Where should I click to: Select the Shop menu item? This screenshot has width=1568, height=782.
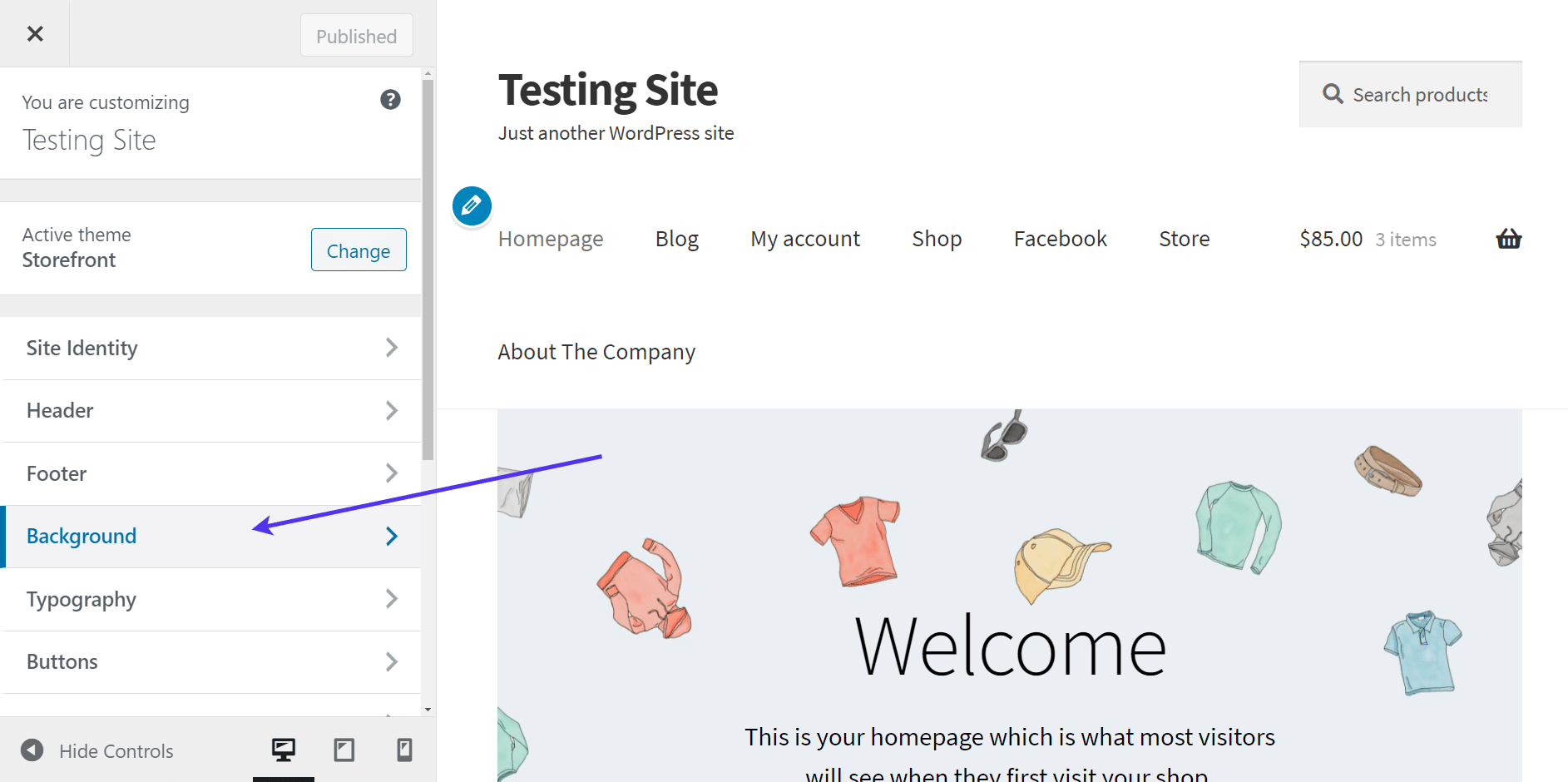point(936,239)
